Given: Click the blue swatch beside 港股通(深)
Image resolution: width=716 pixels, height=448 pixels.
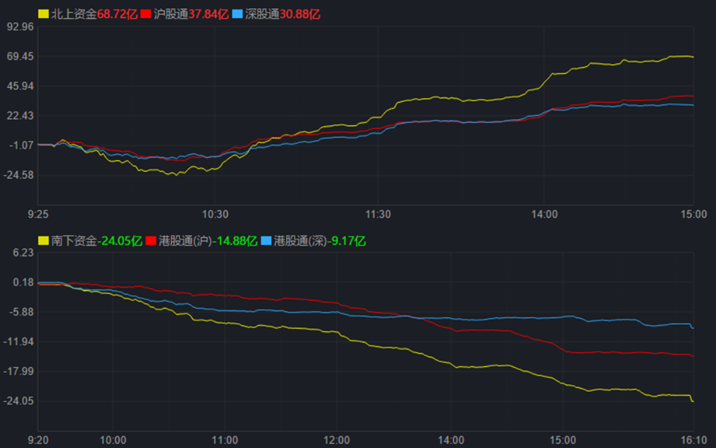Looking at the screenshot, I should pyautogui.click(x=266, y=241).
